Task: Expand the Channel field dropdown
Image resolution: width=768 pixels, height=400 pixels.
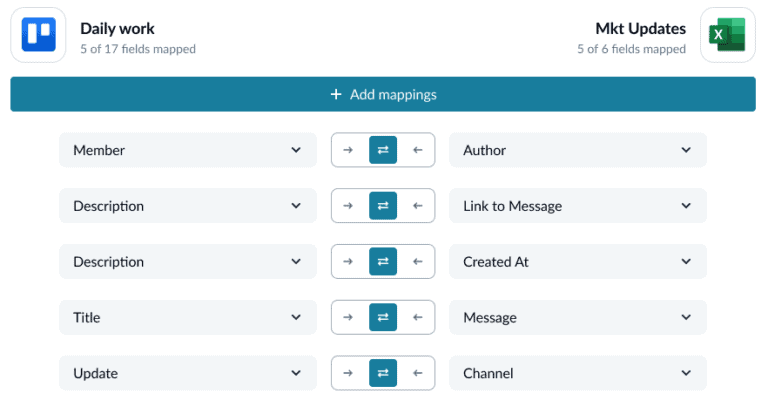Action: point(577,374)
